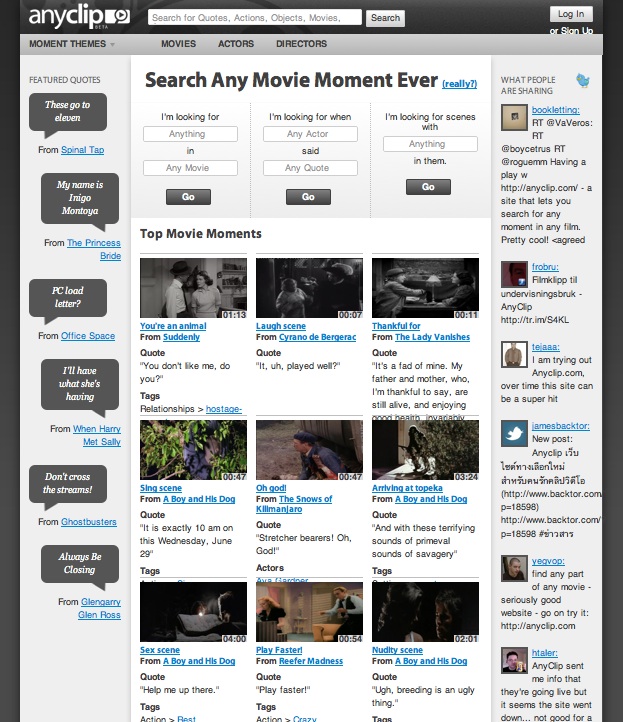Open the 'You're an animal' title link
Screen dimensions: 623x722
click(173, 326)
